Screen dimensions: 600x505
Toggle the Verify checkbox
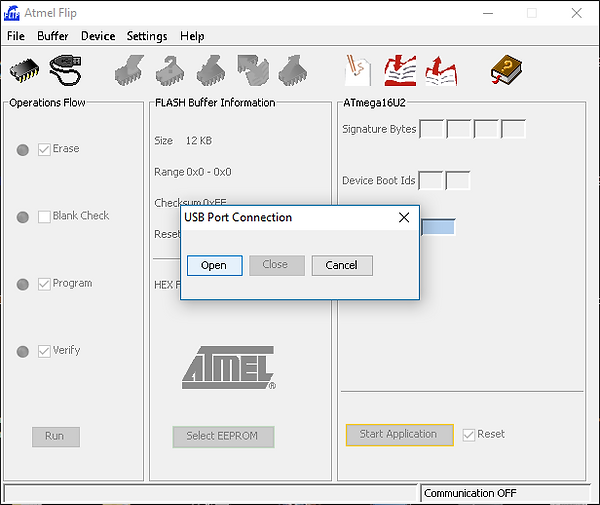44,351
